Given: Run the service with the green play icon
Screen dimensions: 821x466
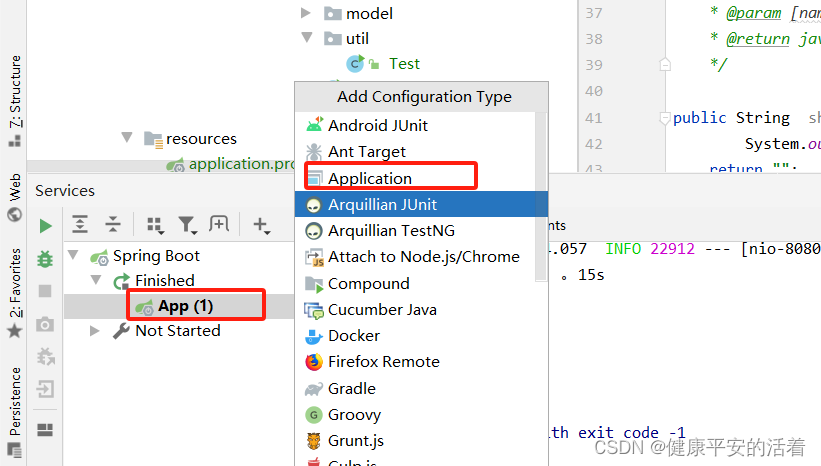Looking at the screenshot, I should point(46,226).
